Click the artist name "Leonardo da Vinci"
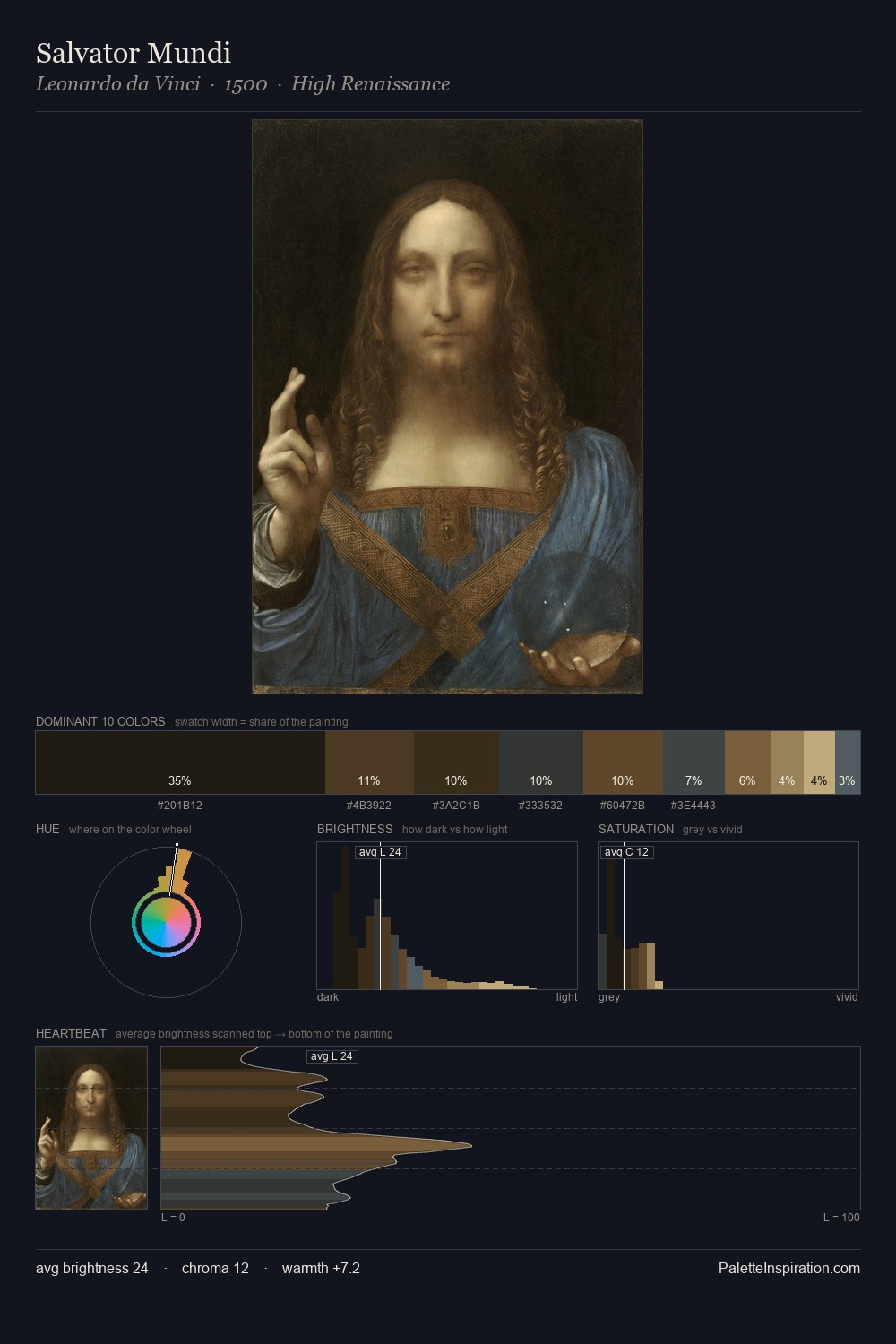This screenshot has width=896, height=1344. [117, 84]
